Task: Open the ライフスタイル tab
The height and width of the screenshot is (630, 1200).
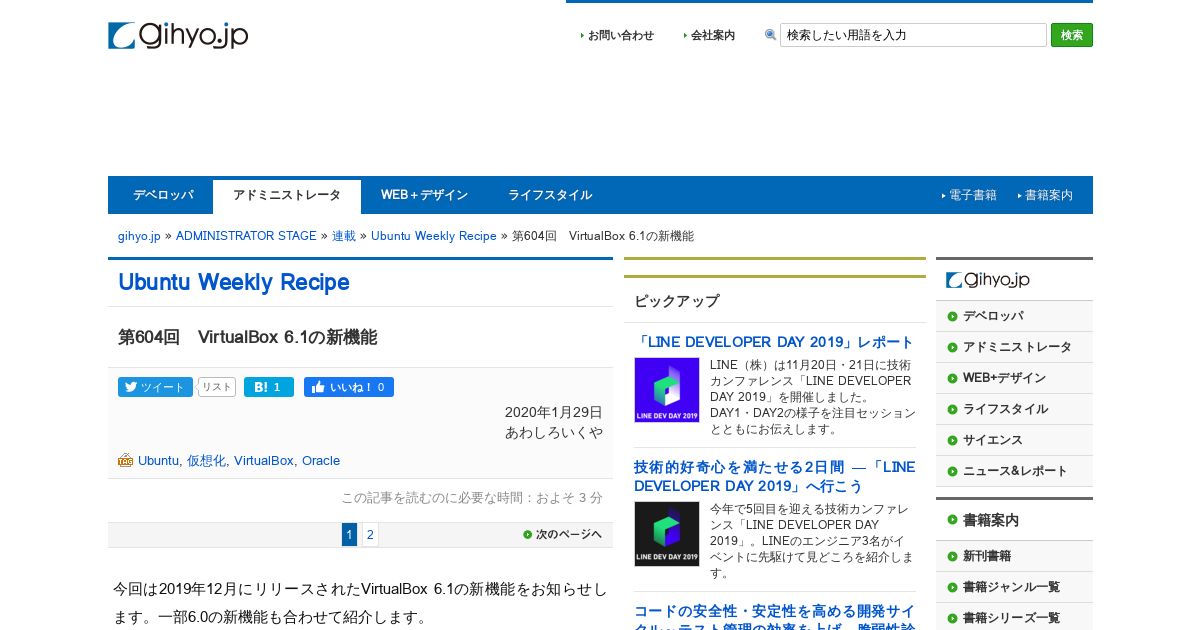Action: 550,195
